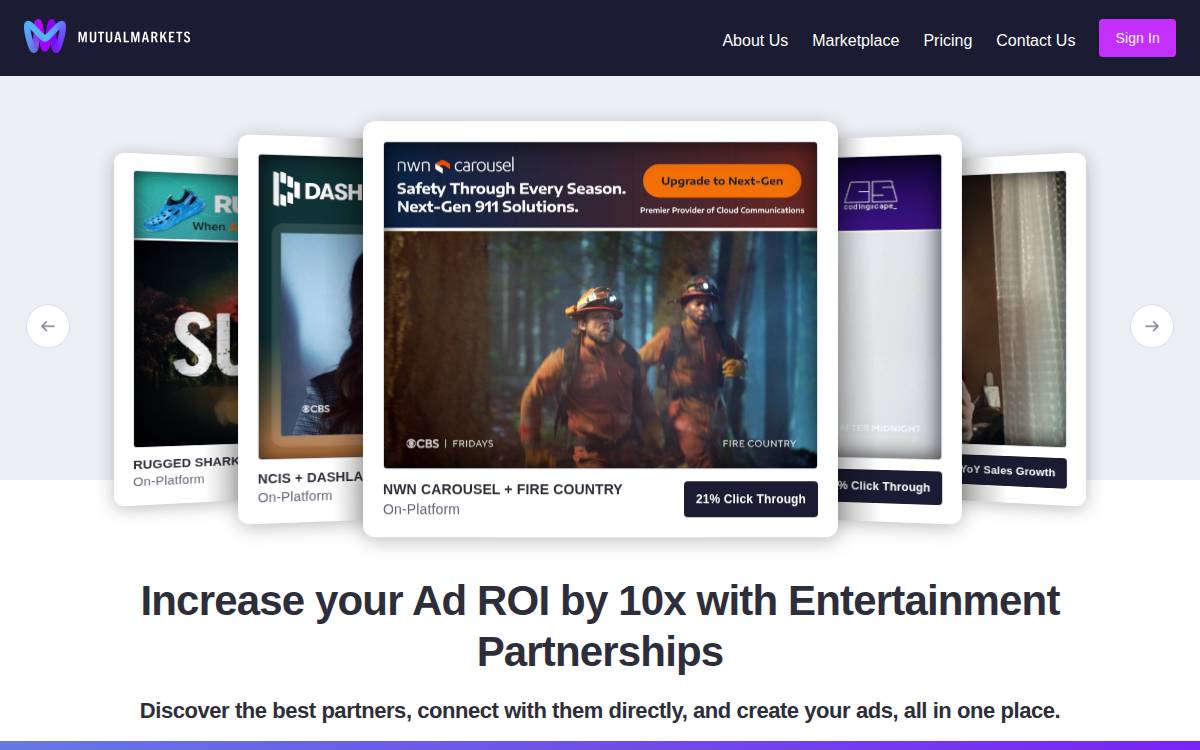The height and width of the screenshot is (750, 1200).
Task: Select Contact Us in navigation
Action: (1035, 40)
